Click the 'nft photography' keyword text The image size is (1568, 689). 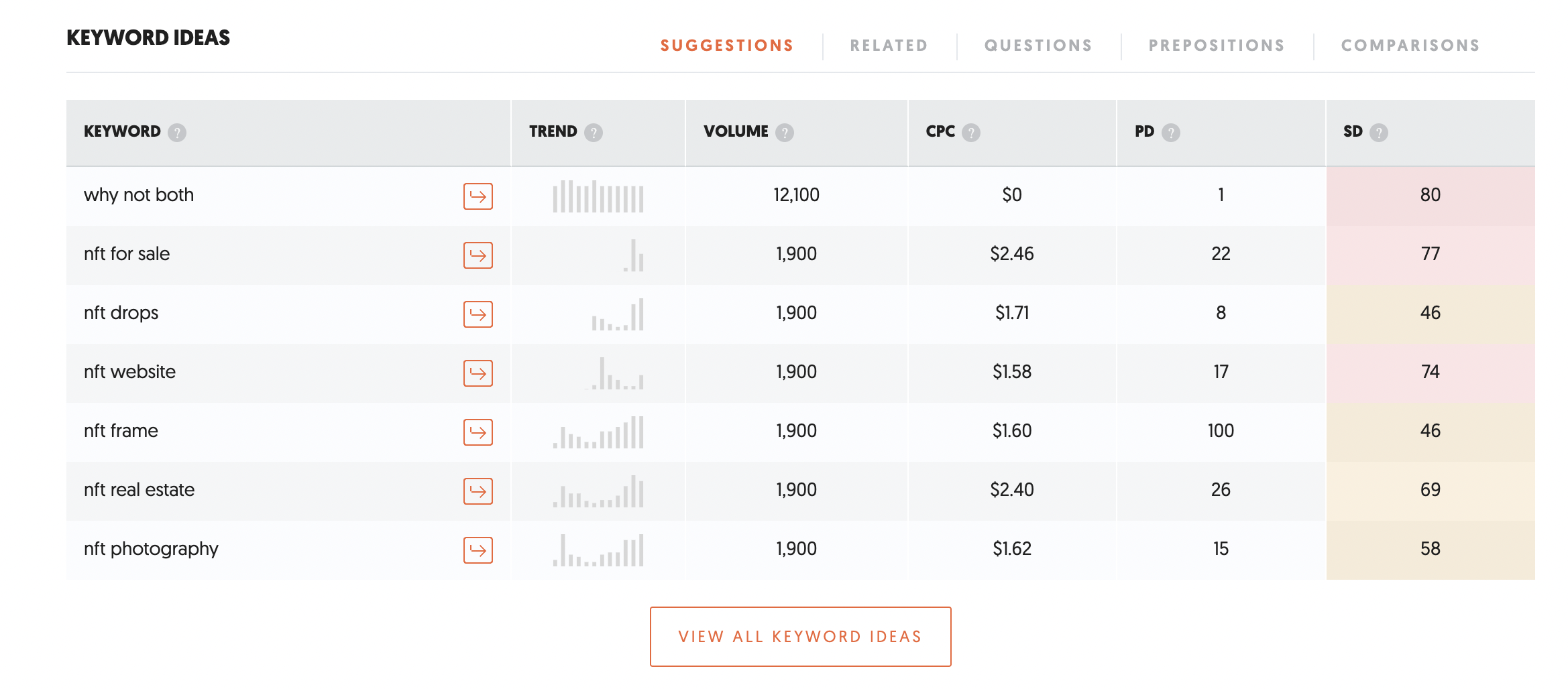(x=151, y=549)
